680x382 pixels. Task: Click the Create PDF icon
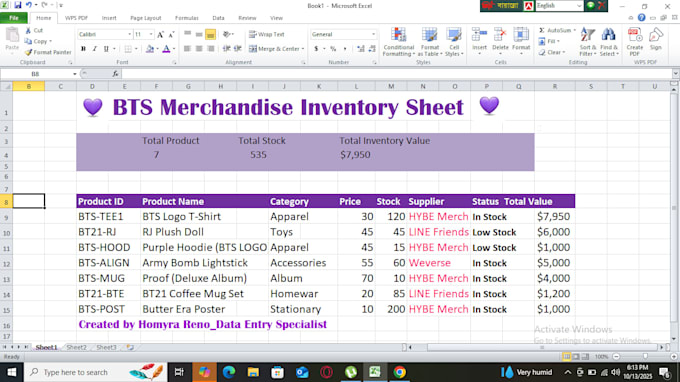coord(634,42)
